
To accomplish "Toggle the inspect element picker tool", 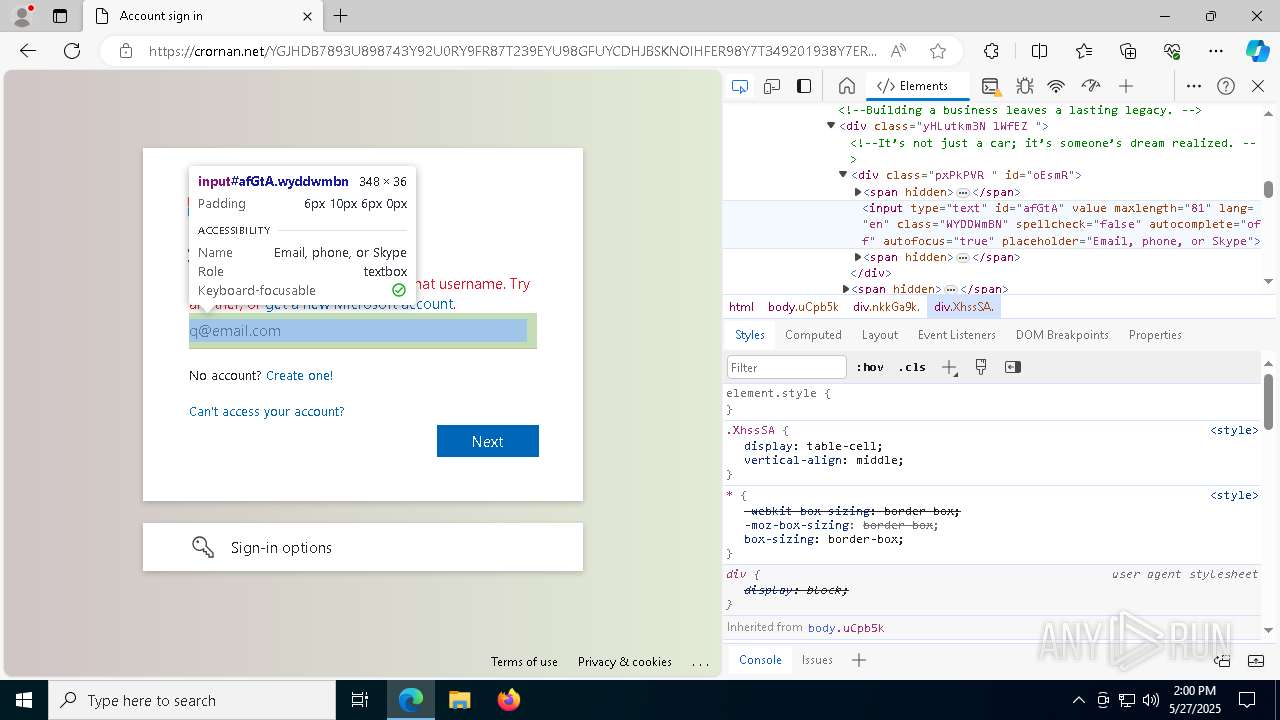I will click(x=740, y=86).
